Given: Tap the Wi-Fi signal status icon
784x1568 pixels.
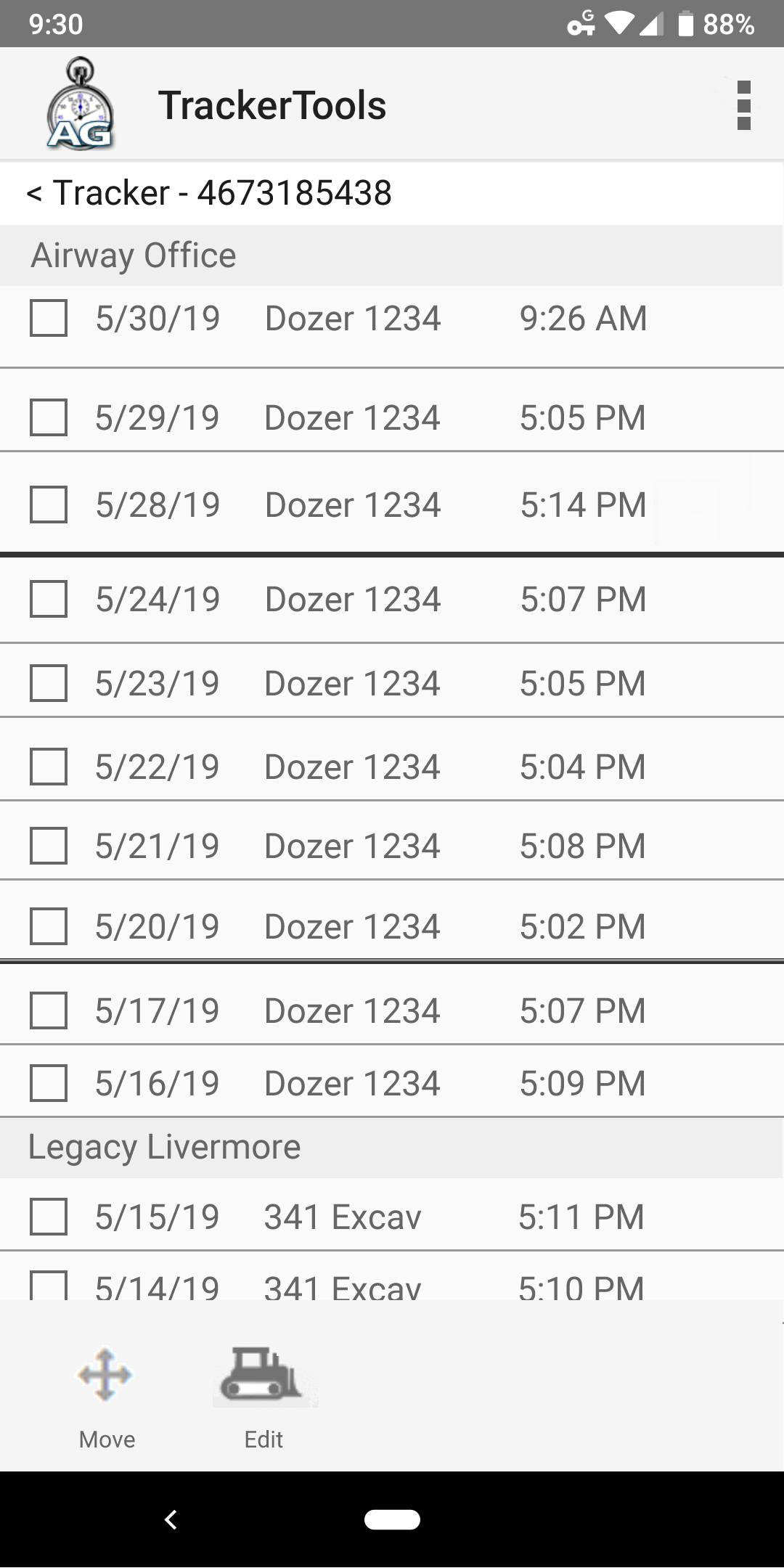Looking at the screenshot, I should 618,24.
